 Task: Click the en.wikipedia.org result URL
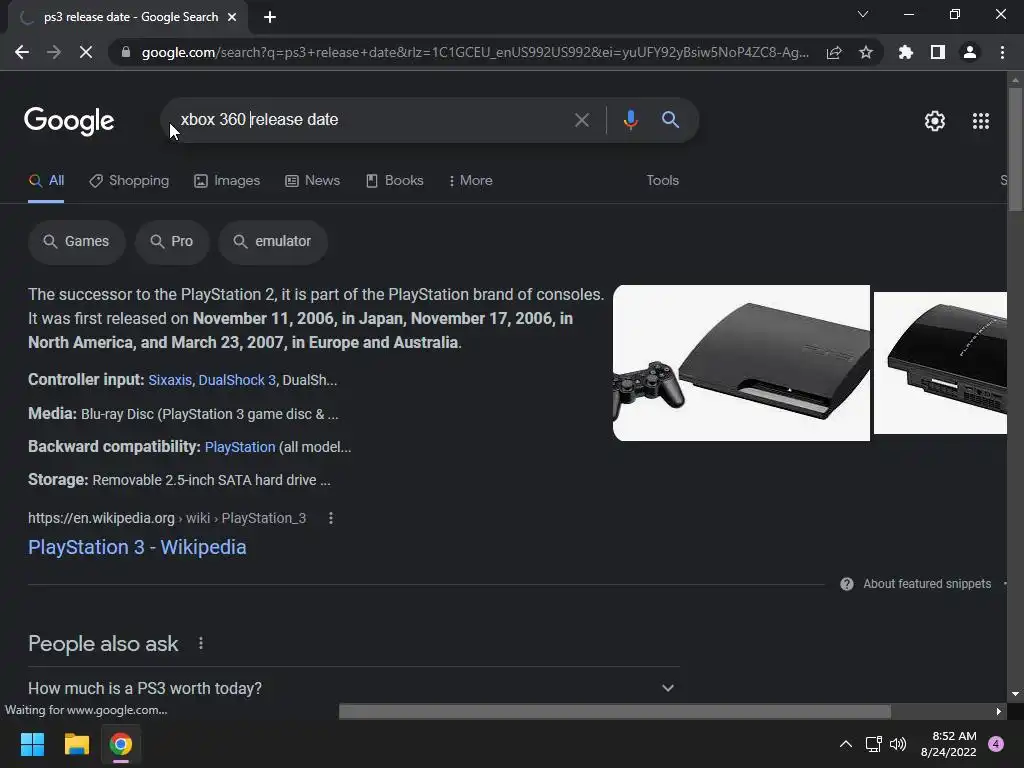[x=167, y=518]
